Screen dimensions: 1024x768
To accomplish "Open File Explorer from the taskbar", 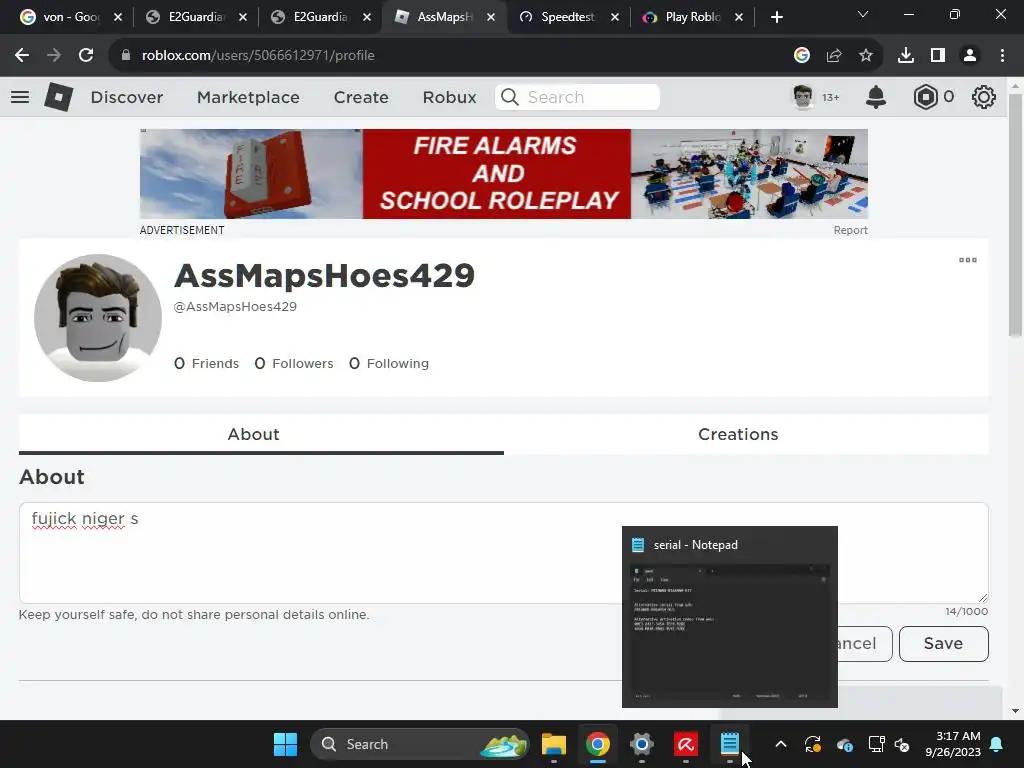I will tap(553, 744).
